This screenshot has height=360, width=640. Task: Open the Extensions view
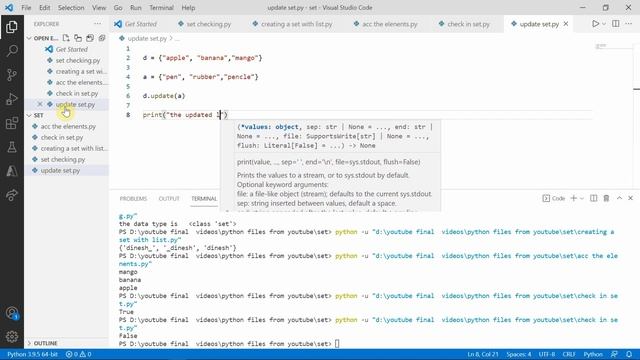[12, 123]
